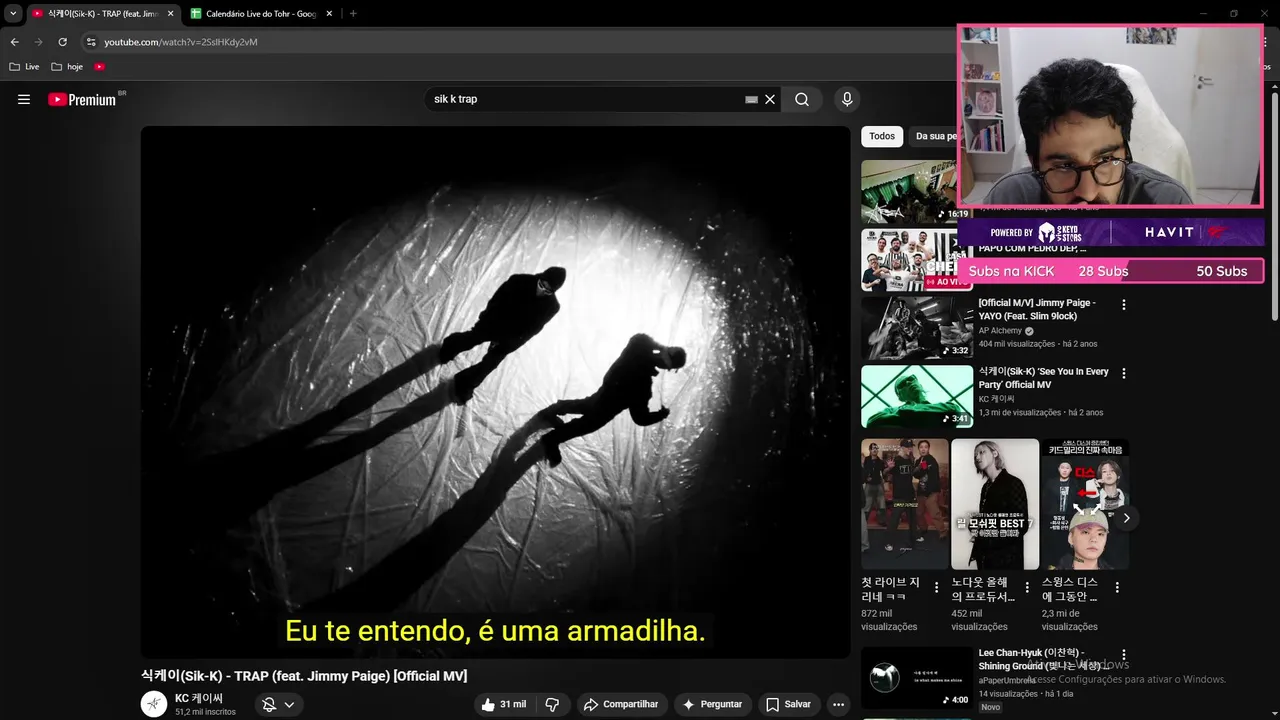Open See You In Every Party title
Viewport: 1280px width, 720px height.
coord(1044,378)
